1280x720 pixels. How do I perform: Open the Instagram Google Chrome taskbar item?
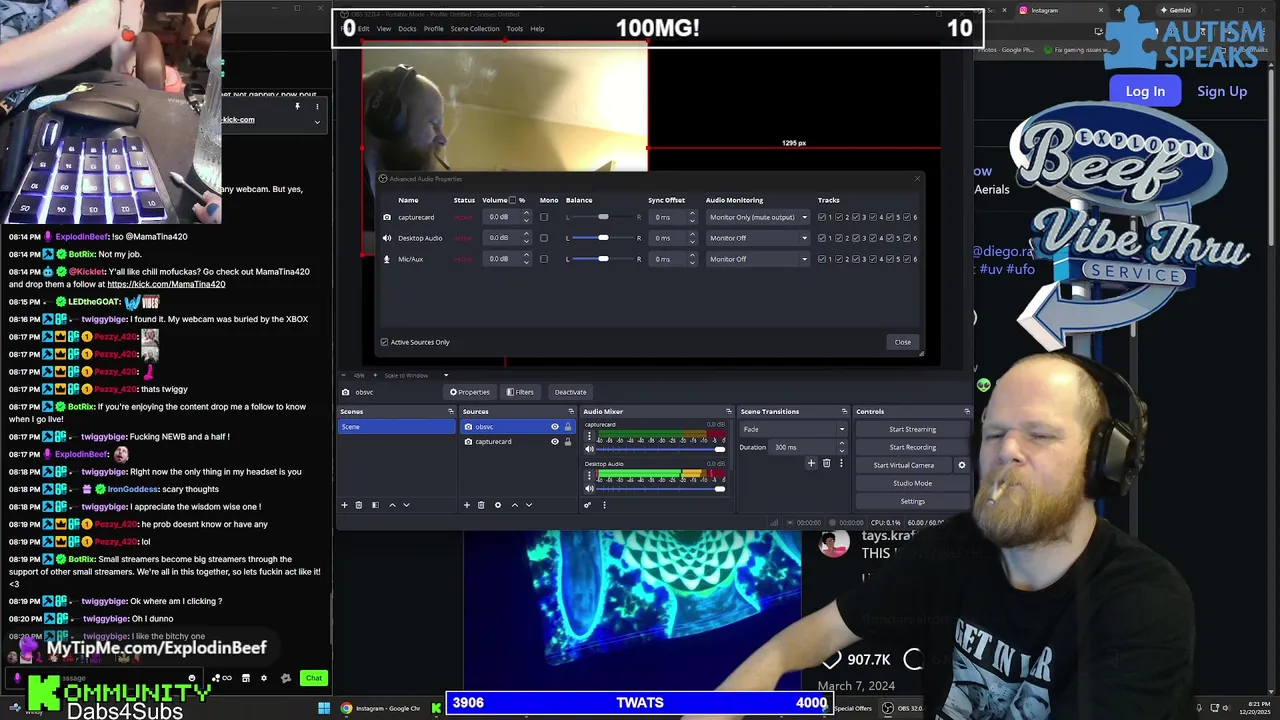pyautogui.click(x=380, y=708)
